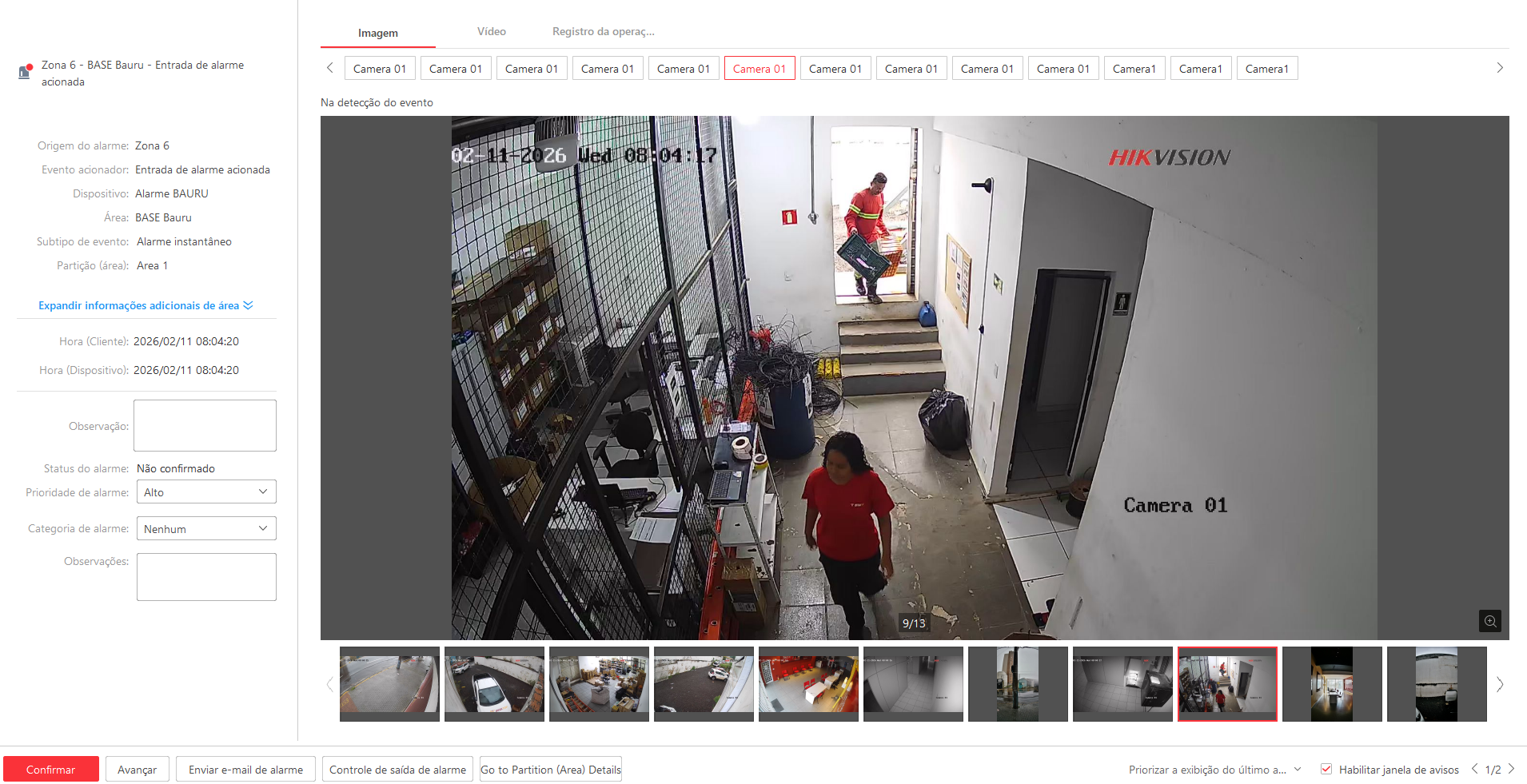Switch to the Vídeo tab
Image resolution: width=1527 pixels, height=784 pixels.
coord(491,32)
